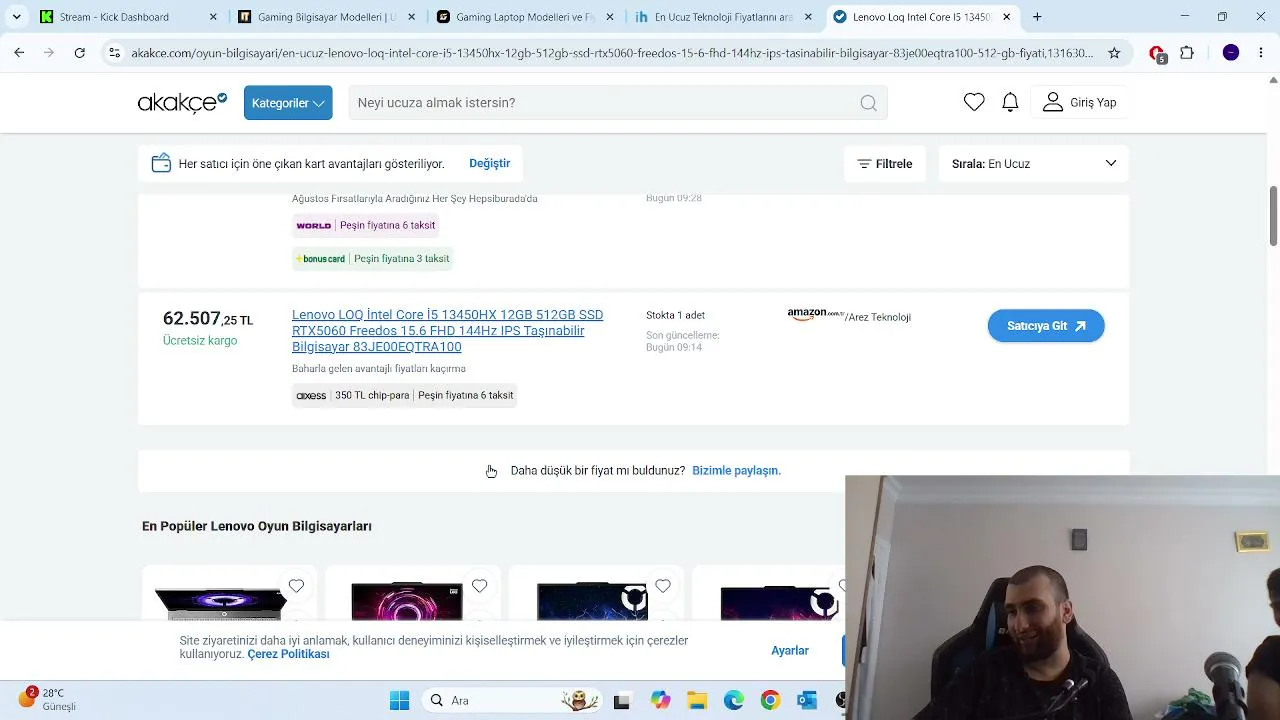
Task: Open Outlook from the taskbar
Action: (807, 700)
